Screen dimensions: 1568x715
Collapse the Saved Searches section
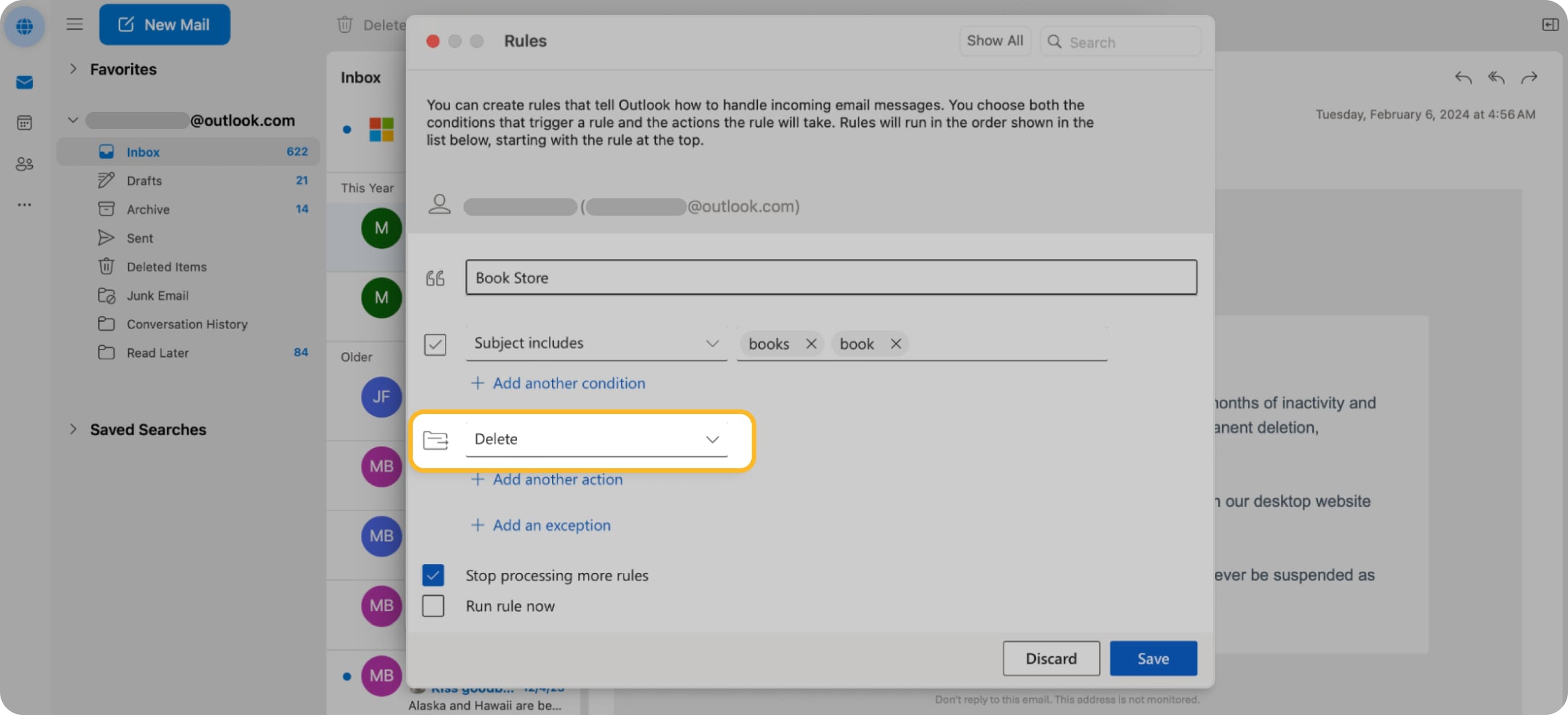(73, 430)
